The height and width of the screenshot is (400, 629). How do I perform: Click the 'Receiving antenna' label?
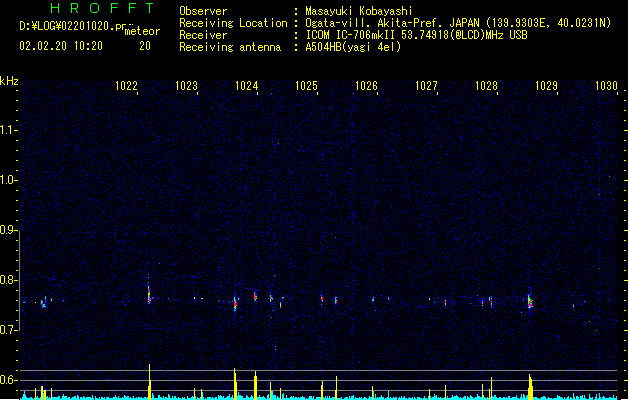click(230, 47)
